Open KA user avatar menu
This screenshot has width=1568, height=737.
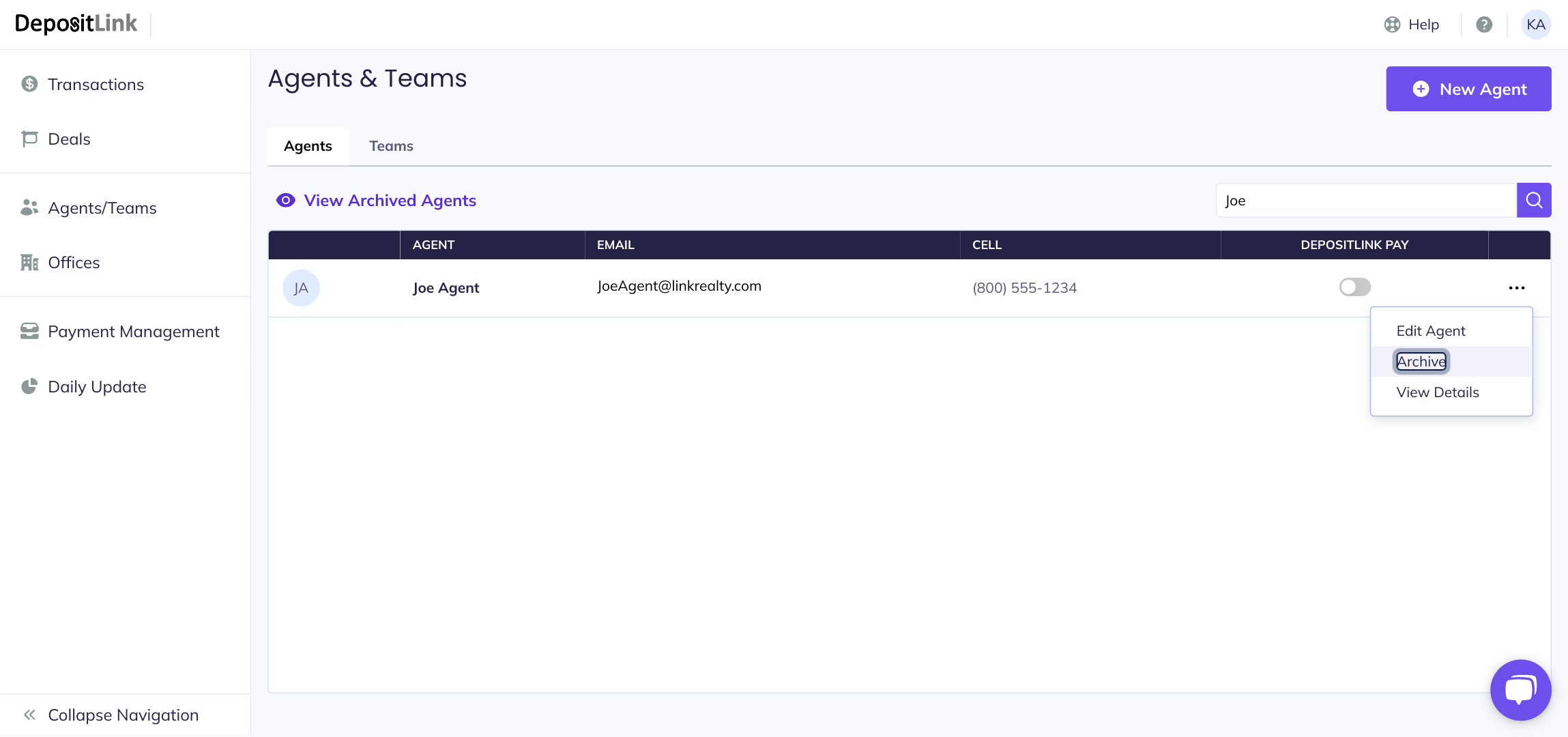[1536, 25]
